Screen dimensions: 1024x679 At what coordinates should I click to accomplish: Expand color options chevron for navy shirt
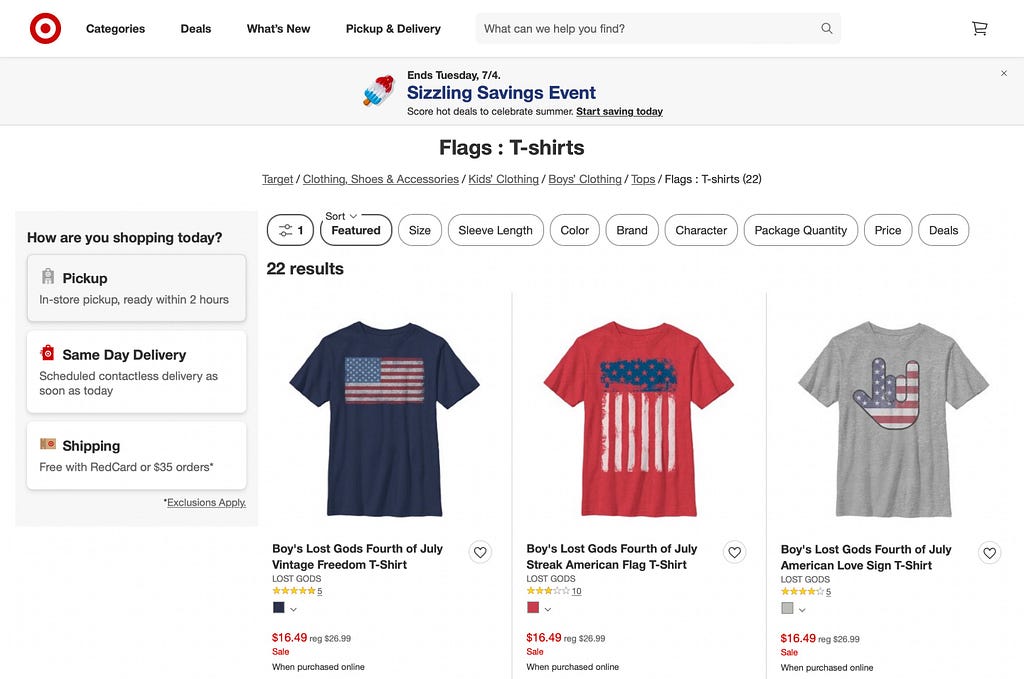point(293,609)
